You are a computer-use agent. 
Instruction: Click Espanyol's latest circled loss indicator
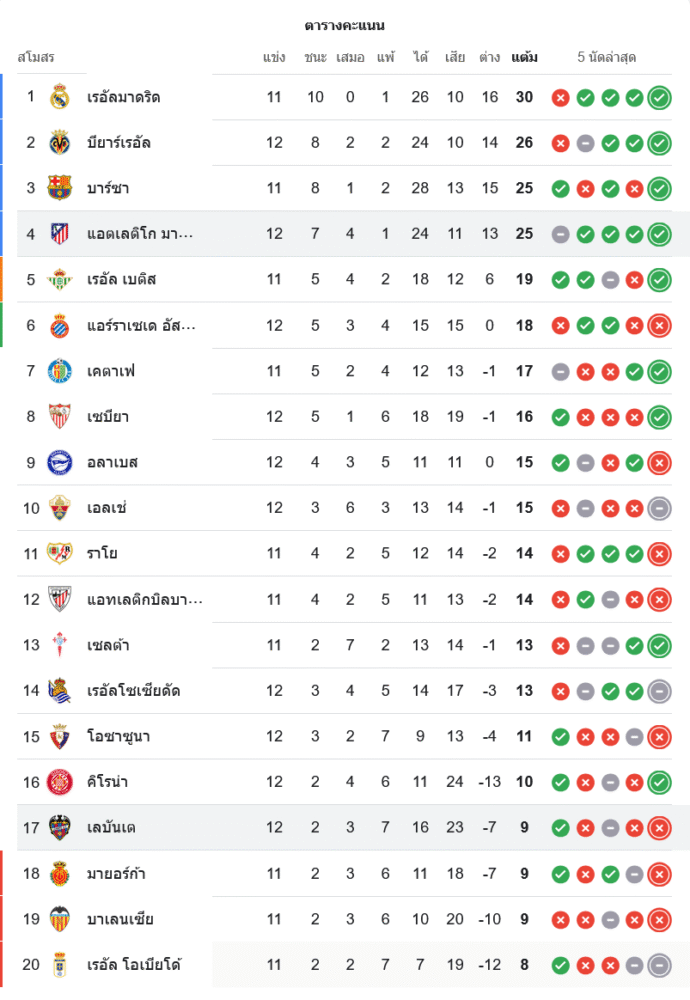click(x=659, y=325)
